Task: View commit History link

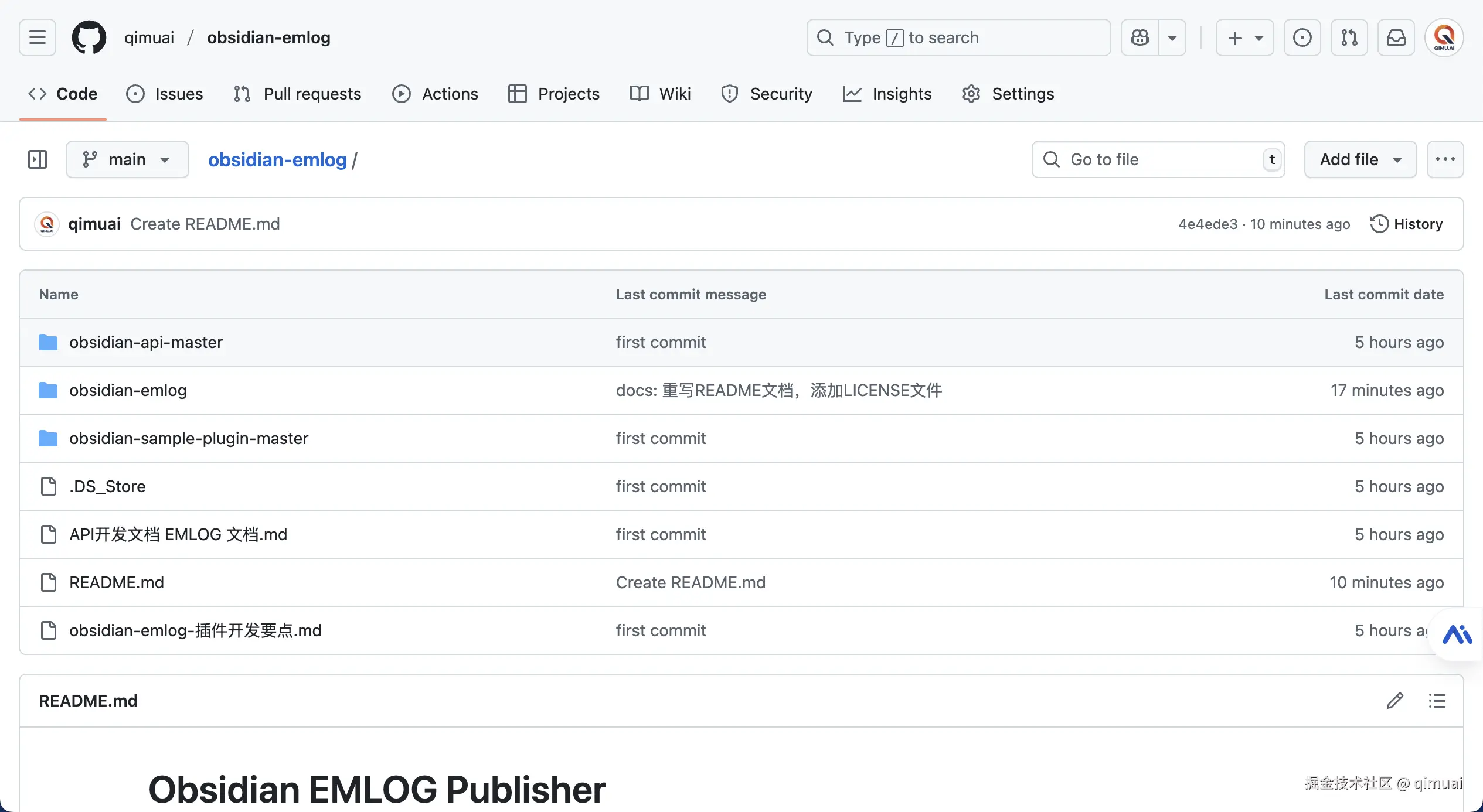Action: (1406, 224)
